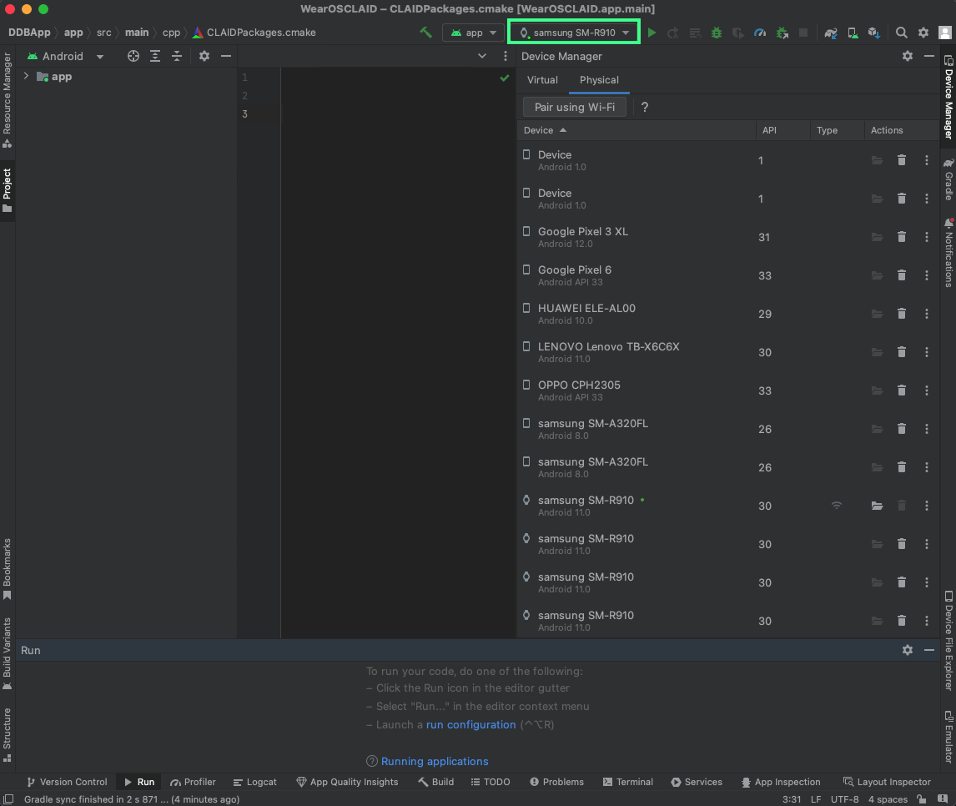Open the Terminal tool window
The height and width of the screenshot is (806, 956).
(627, 782)
